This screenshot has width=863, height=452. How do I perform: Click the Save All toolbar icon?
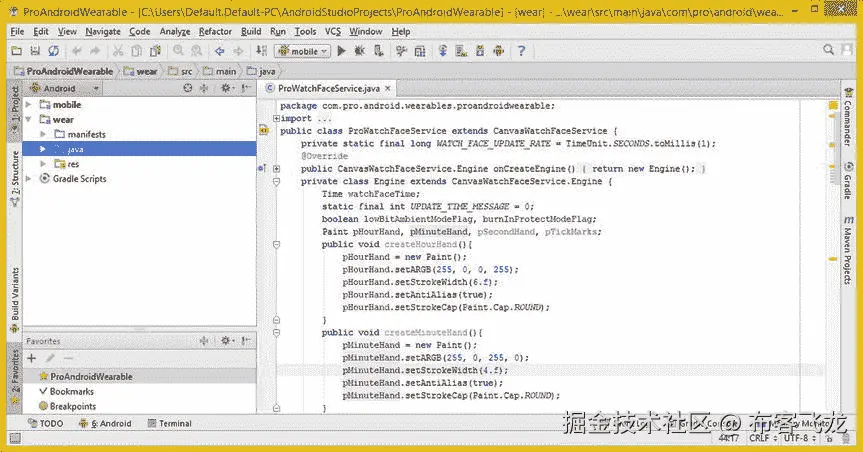tap(35, 51)
